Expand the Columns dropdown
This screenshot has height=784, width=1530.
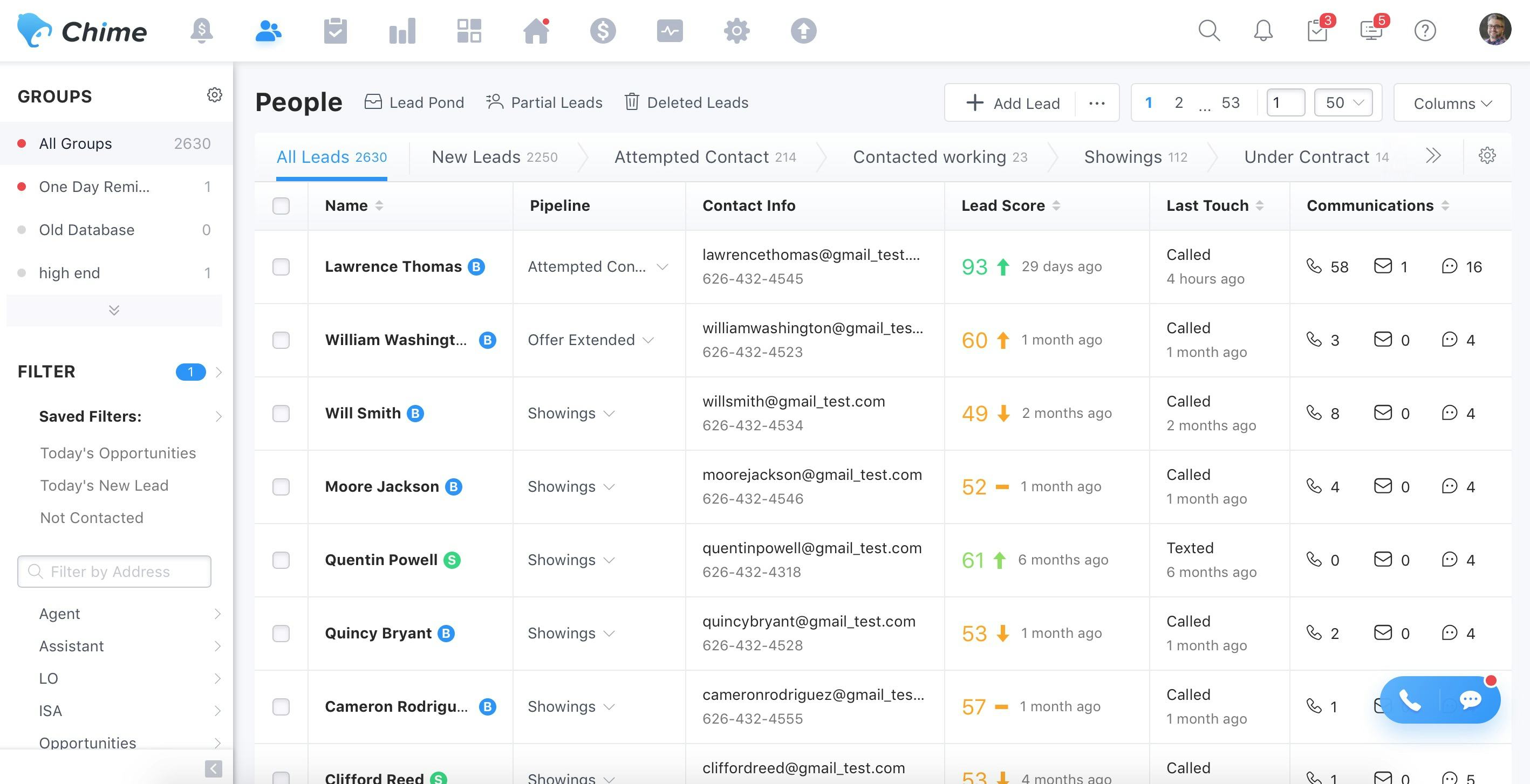pyautogui.click(x=1452, y=102)
